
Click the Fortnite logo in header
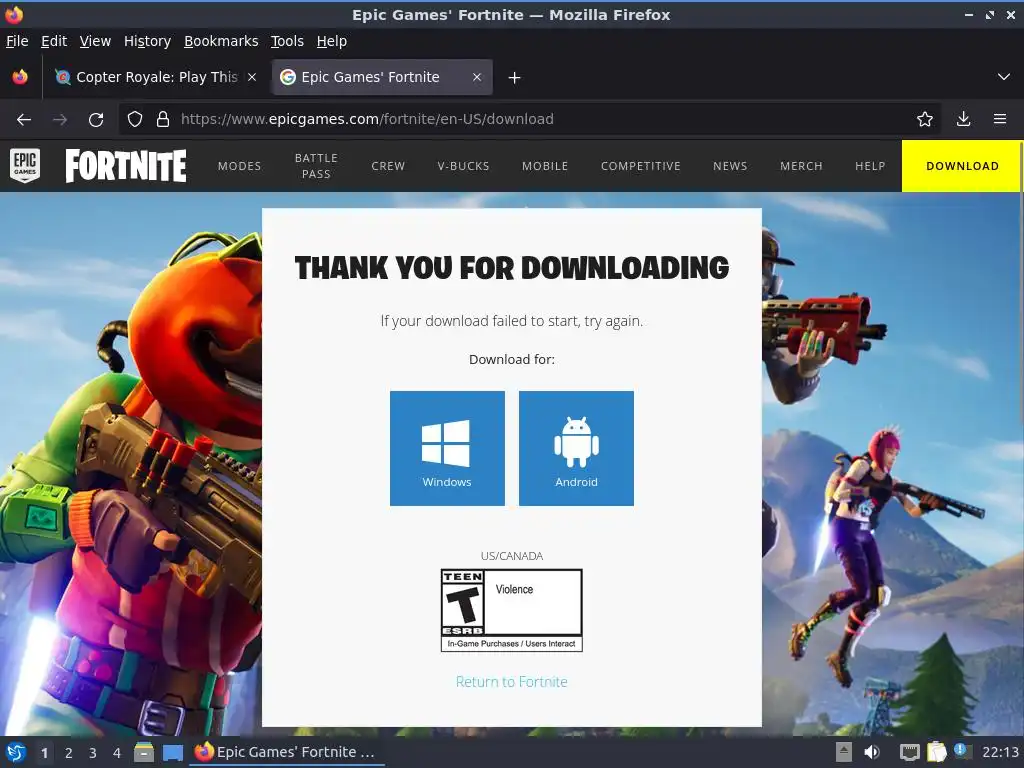coord(125,166)
